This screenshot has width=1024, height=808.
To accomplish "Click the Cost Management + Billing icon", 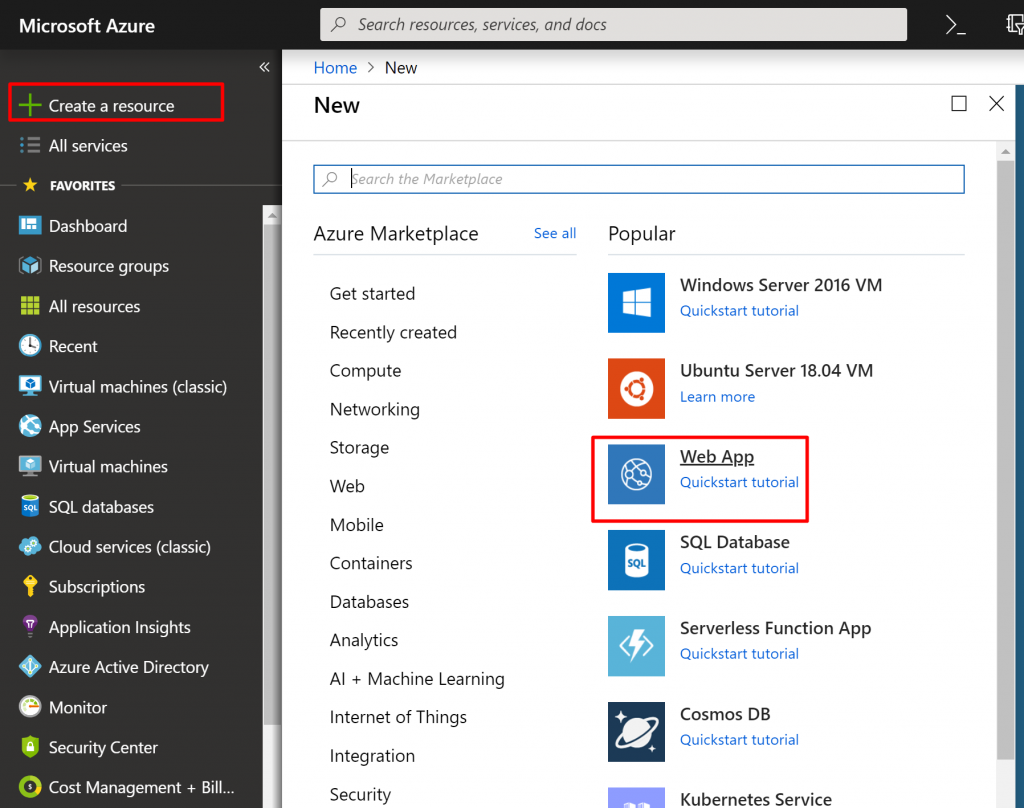I will click(x=30, y=786).
